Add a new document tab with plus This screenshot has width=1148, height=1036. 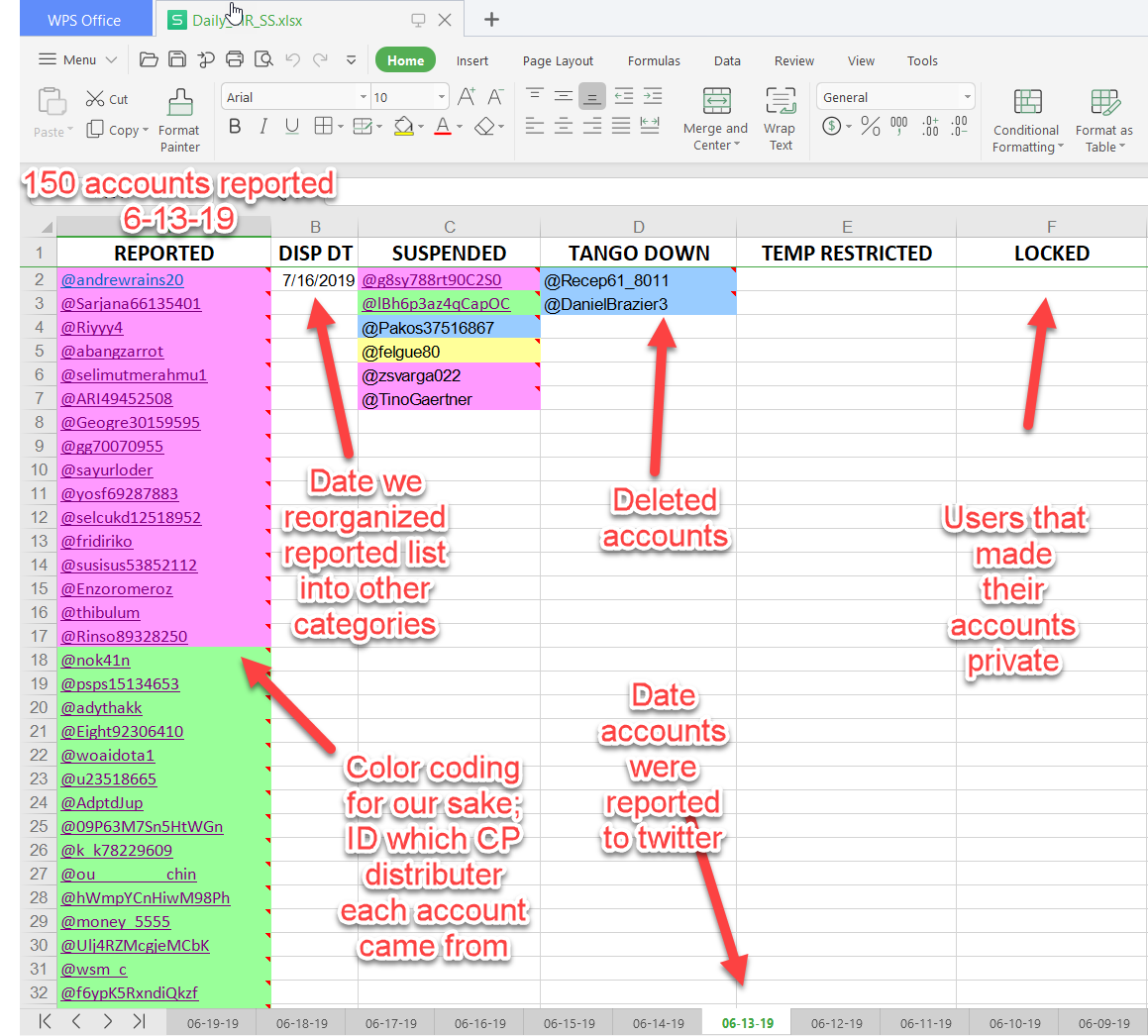[x=492, y=19]
